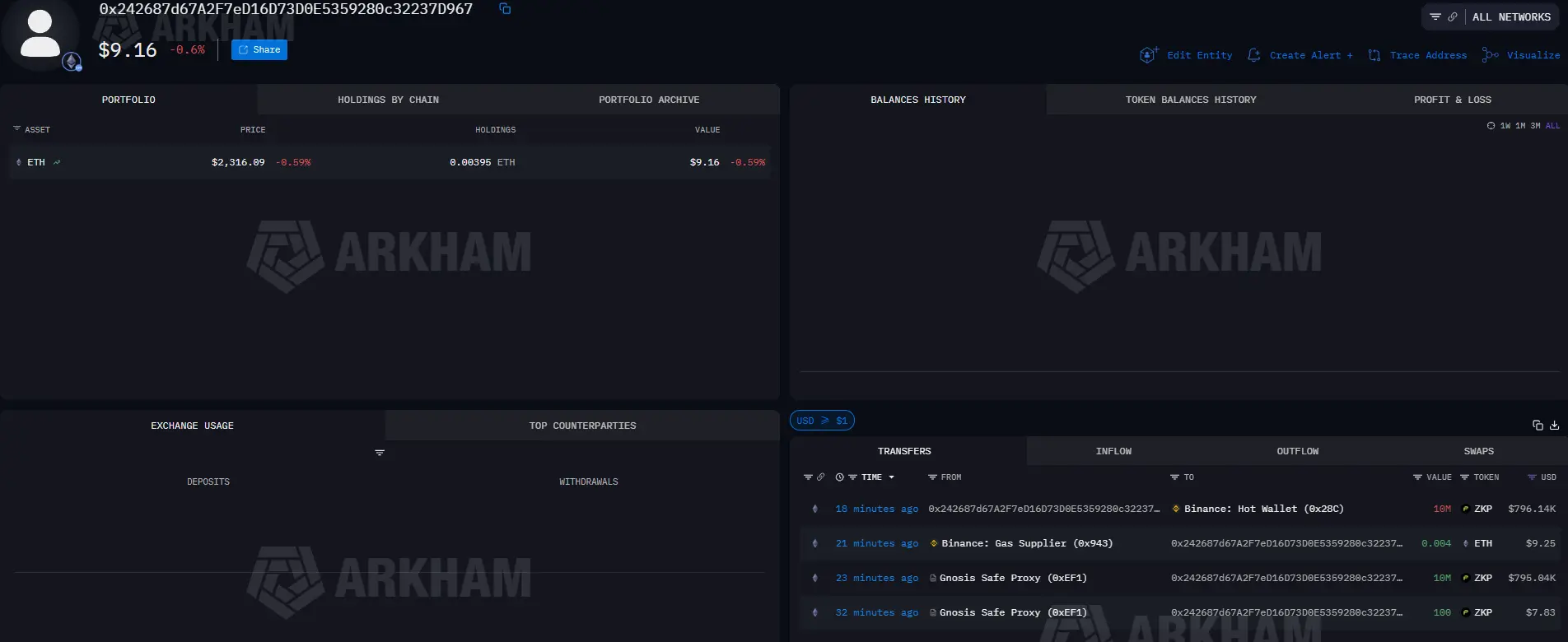The height and width of the screenshot is (642, 1568).
Task: Open the All Networks selector
Action: pos(1511,17)
